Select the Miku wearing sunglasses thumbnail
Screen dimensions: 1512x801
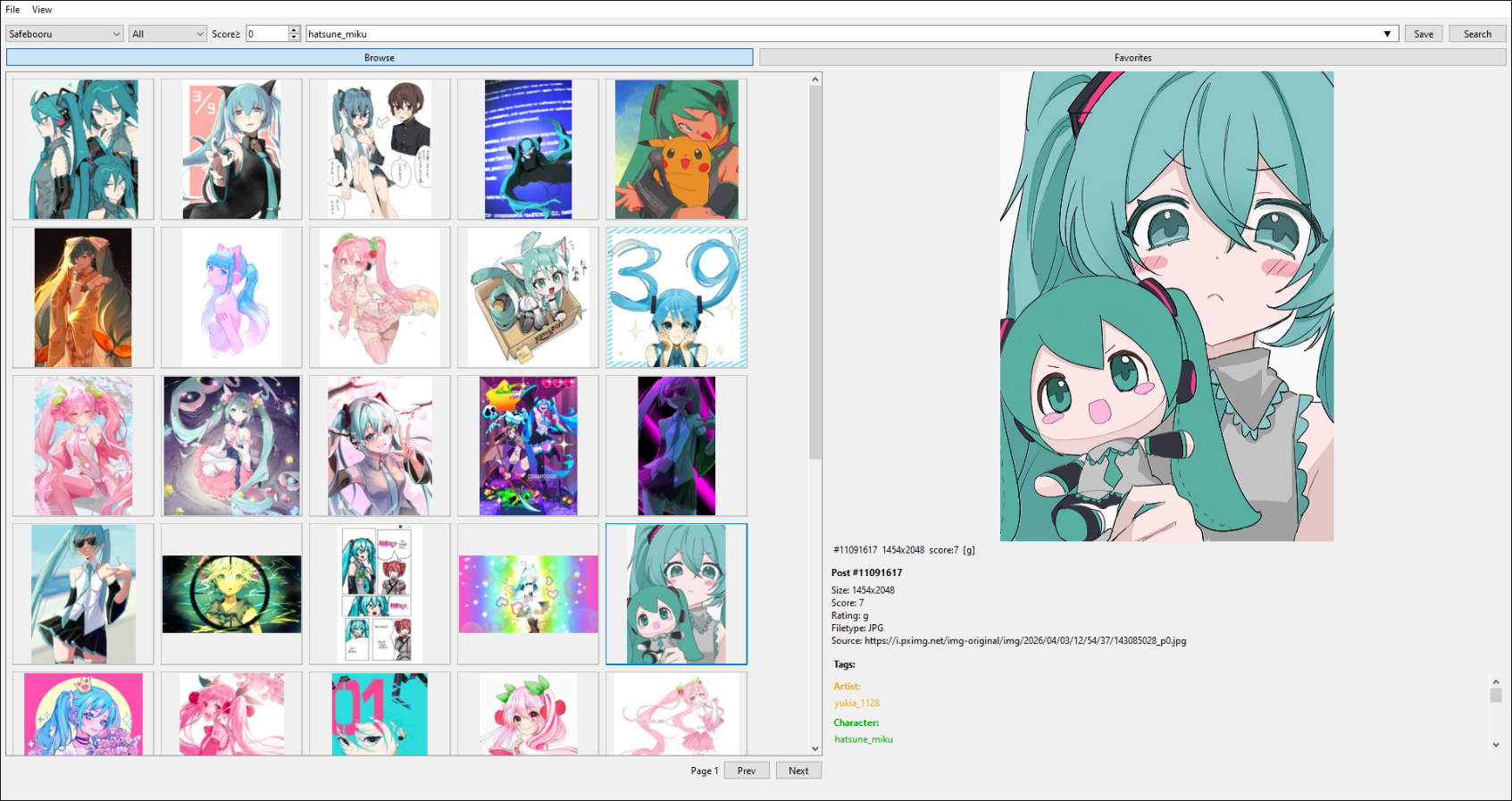coord(83,594)
